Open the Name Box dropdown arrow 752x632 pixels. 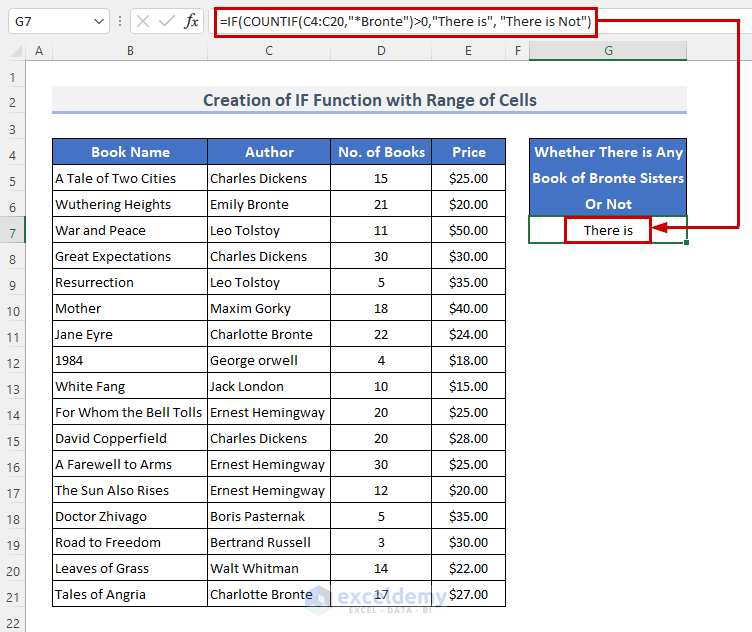point(99,22)
